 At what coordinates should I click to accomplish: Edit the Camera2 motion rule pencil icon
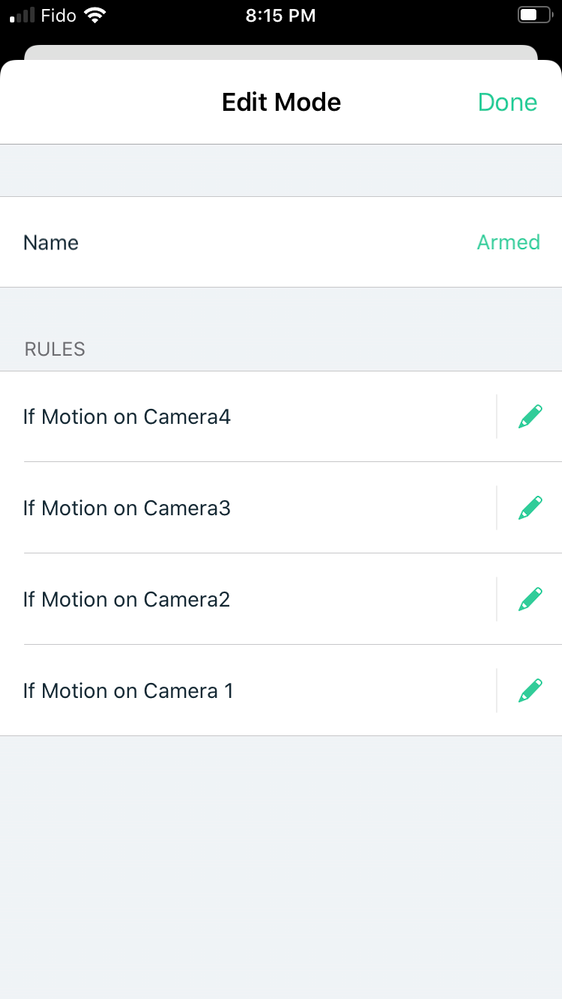tap(530, 600)
